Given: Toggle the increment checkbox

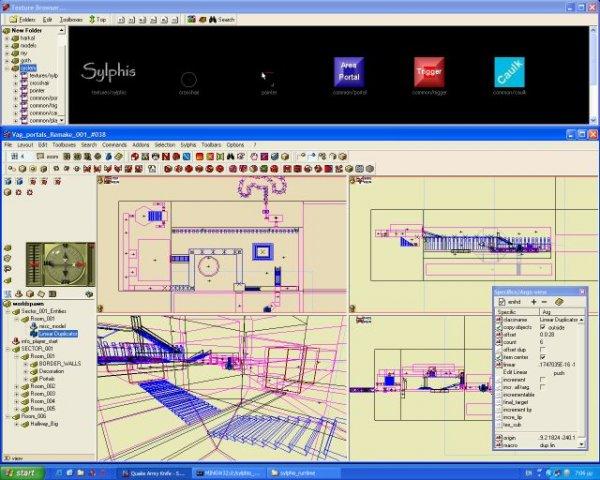Looking at the screenshot, I should click(x=543, y=379).
